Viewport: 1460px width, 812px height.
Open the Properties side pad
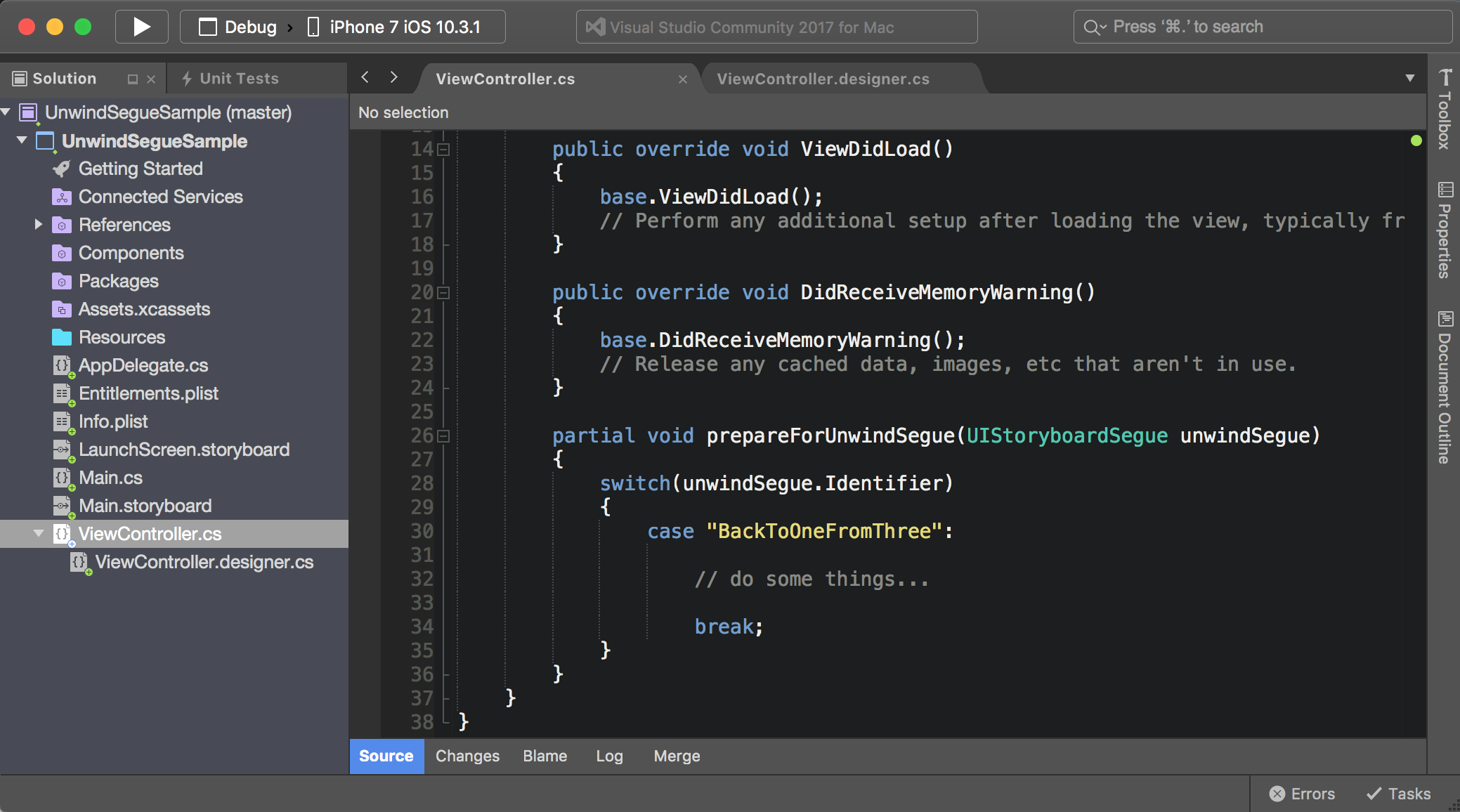(x=1445, y=230)
